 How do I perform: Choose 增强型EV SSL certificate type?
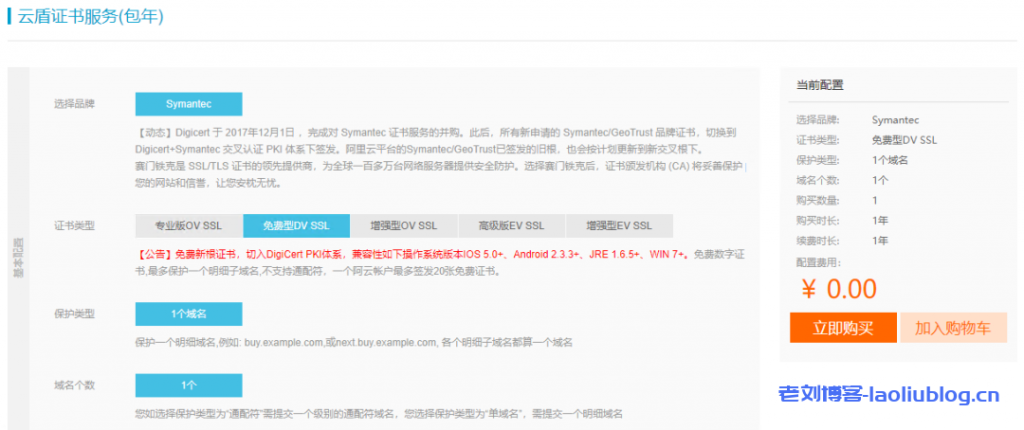coord(619,226)
